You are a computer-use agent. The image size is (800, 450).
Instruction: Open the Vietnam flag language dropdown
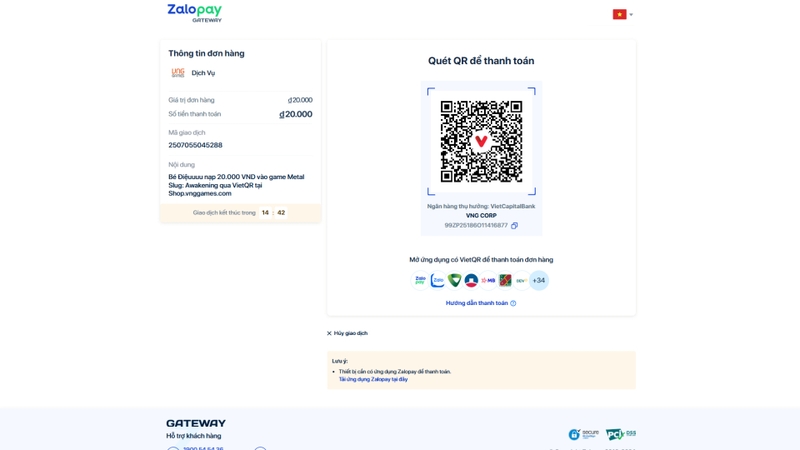(622, 14)
